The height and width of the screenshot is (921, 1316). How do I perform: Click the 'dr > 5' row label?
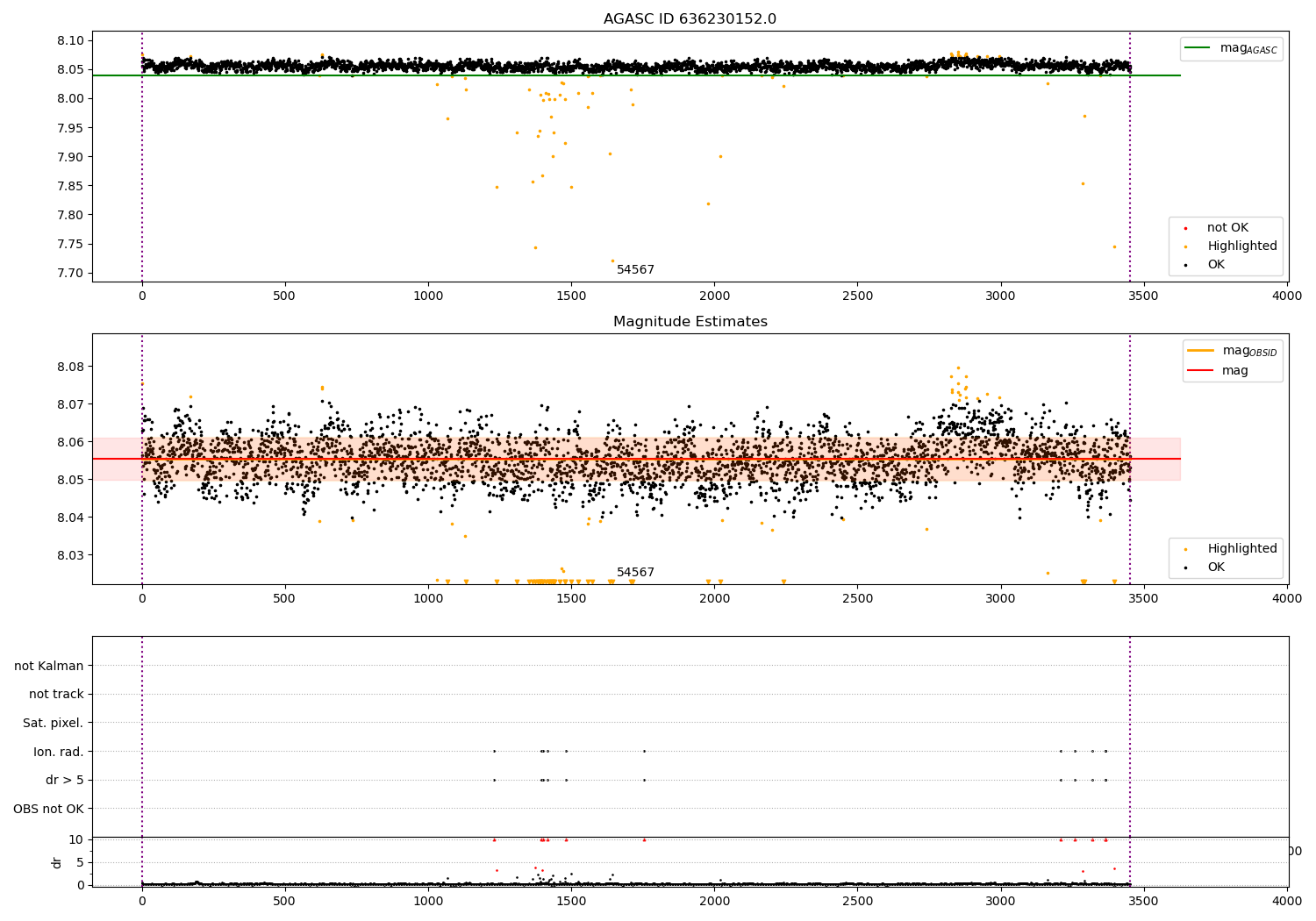tap(65, 781)
